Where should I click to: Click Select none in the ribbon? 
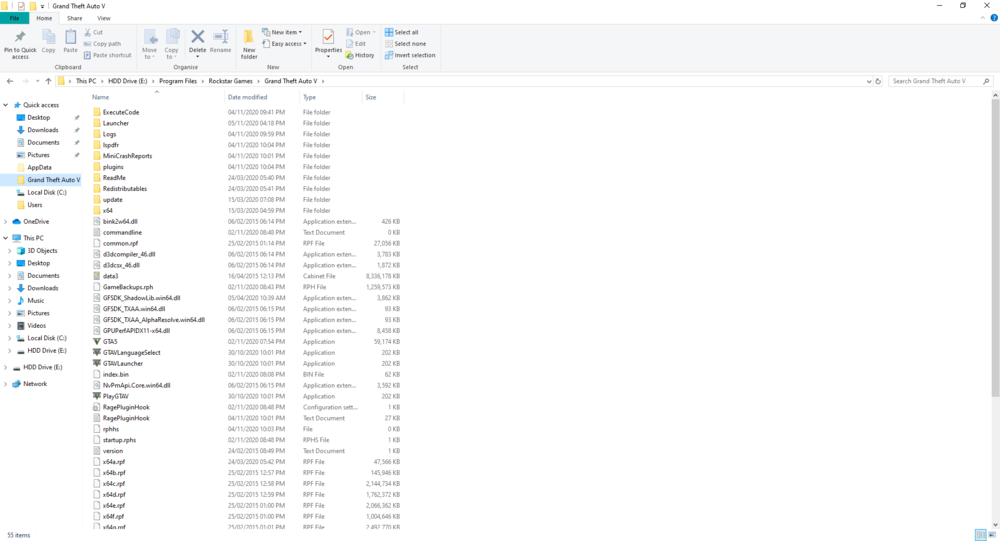click(405, 44)
